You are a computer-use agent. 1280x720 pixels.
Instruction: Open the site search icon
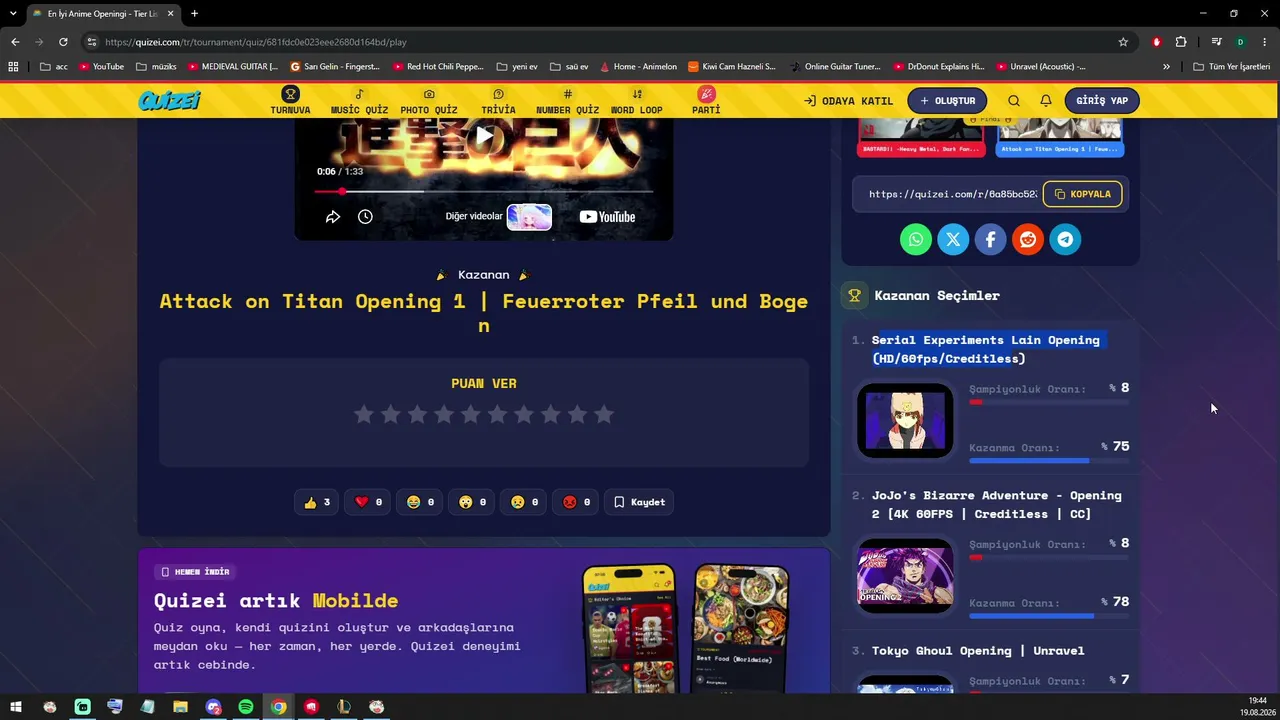[x=1014, y=101]
